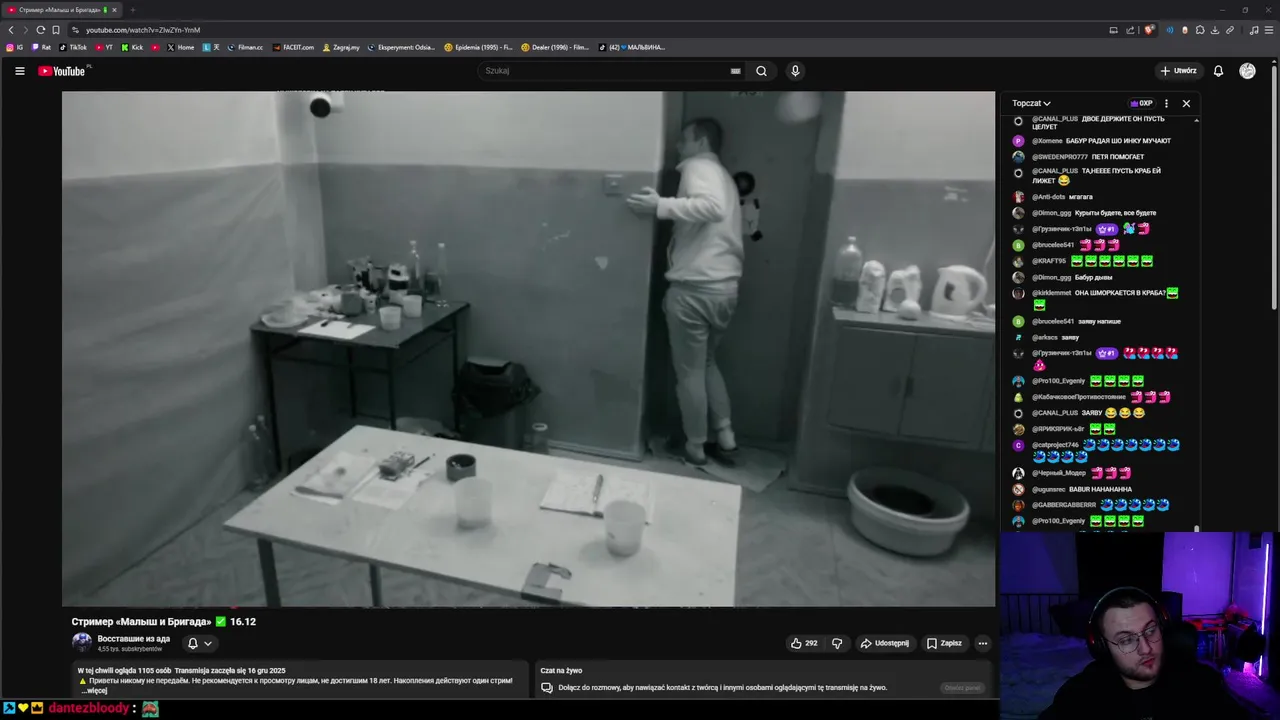
Task: Bookmark this page icon
Action: point(56,30)
